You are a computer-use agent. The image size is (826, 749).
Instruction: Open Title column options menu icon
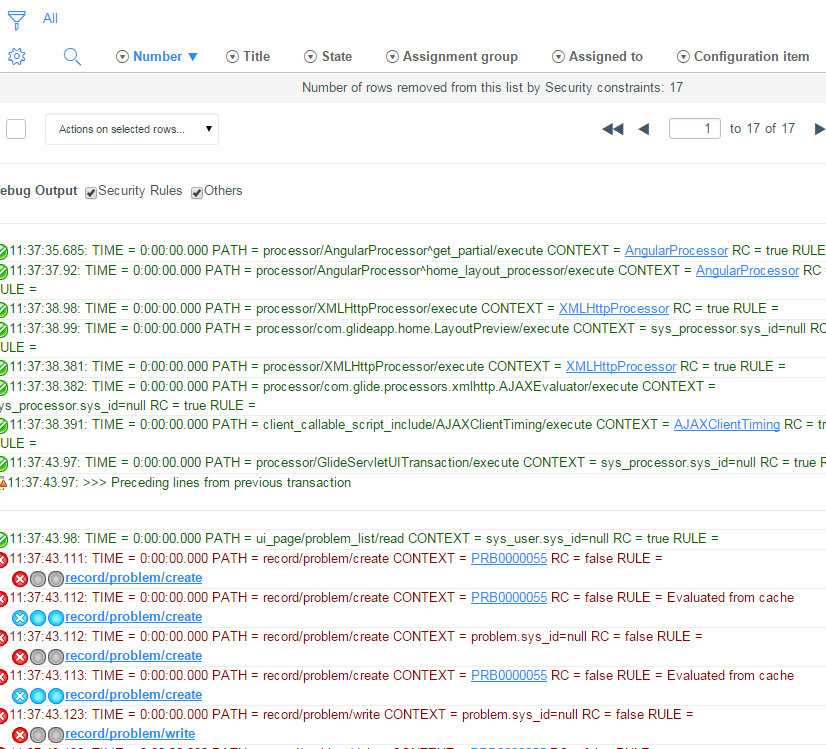point(232,56)
